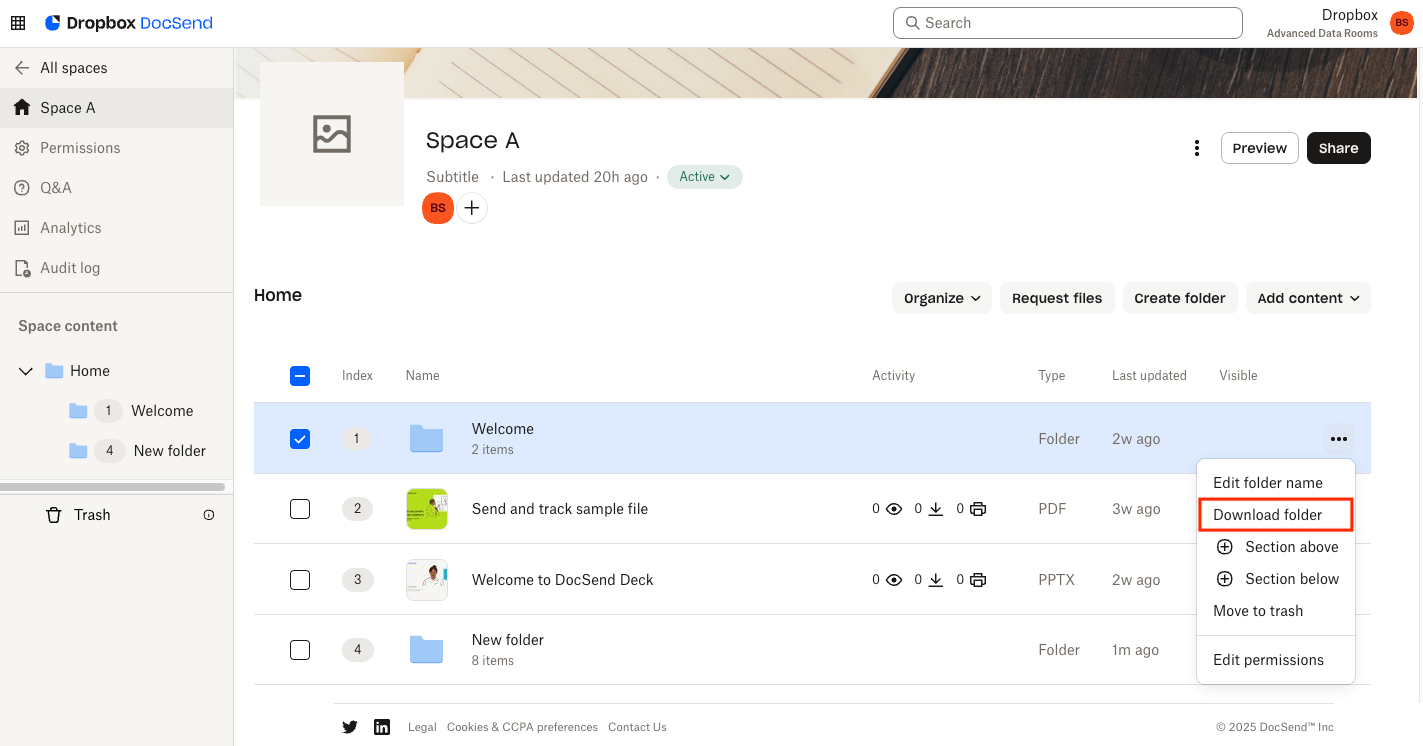Click the more options kebab next to Preview

click(1197, 147)
